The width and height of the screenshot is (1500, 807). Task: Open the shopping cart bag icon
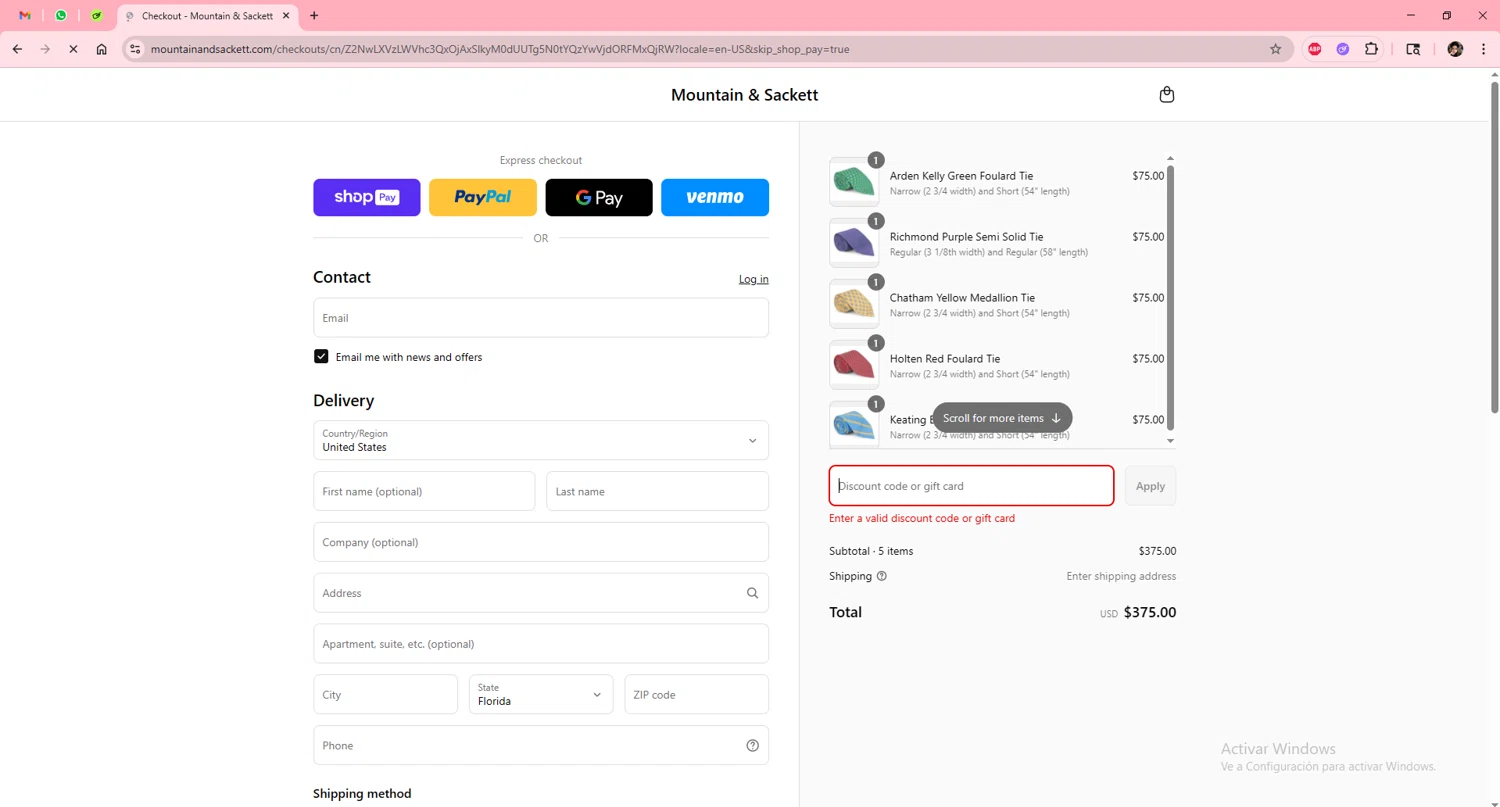click(x=1166, y=95)
